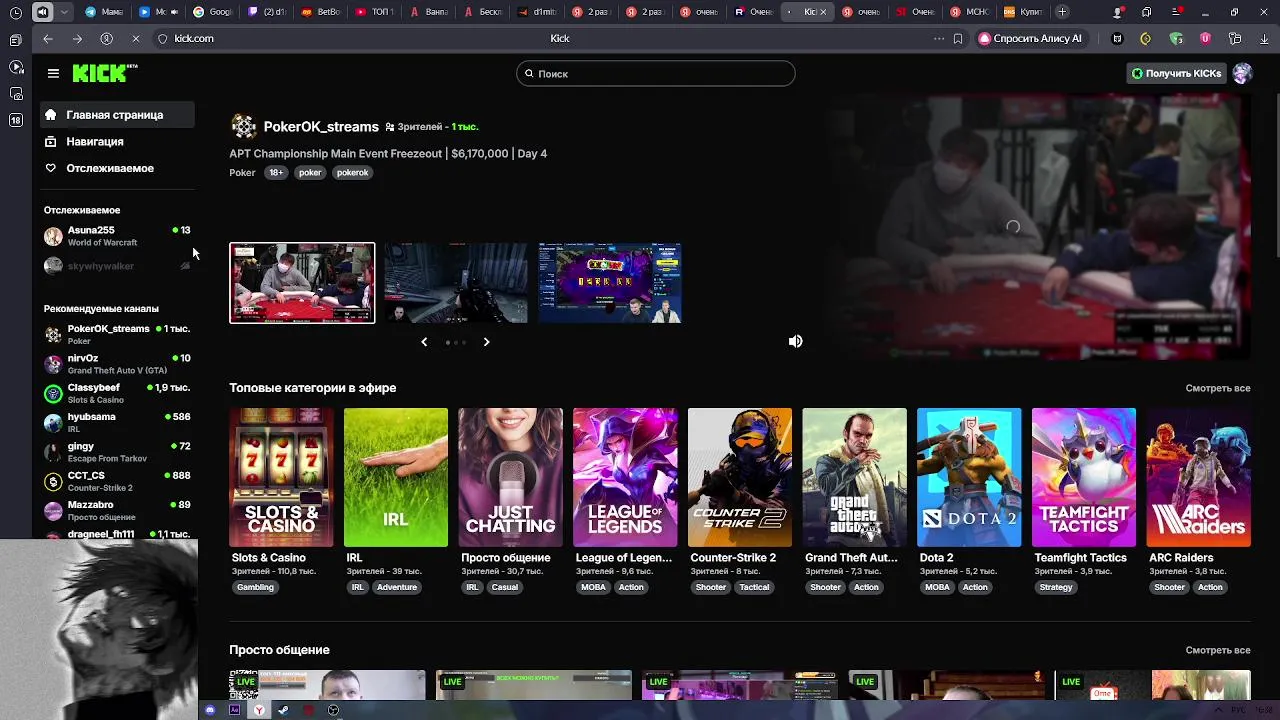
Task: Open the hamburger sidebar menu
Action: (x=53, y=73)
